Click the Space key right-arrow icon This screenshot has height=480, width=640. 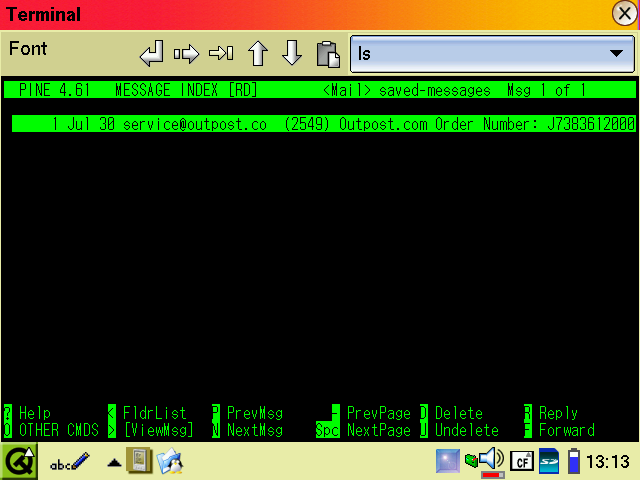click(186, 53)
